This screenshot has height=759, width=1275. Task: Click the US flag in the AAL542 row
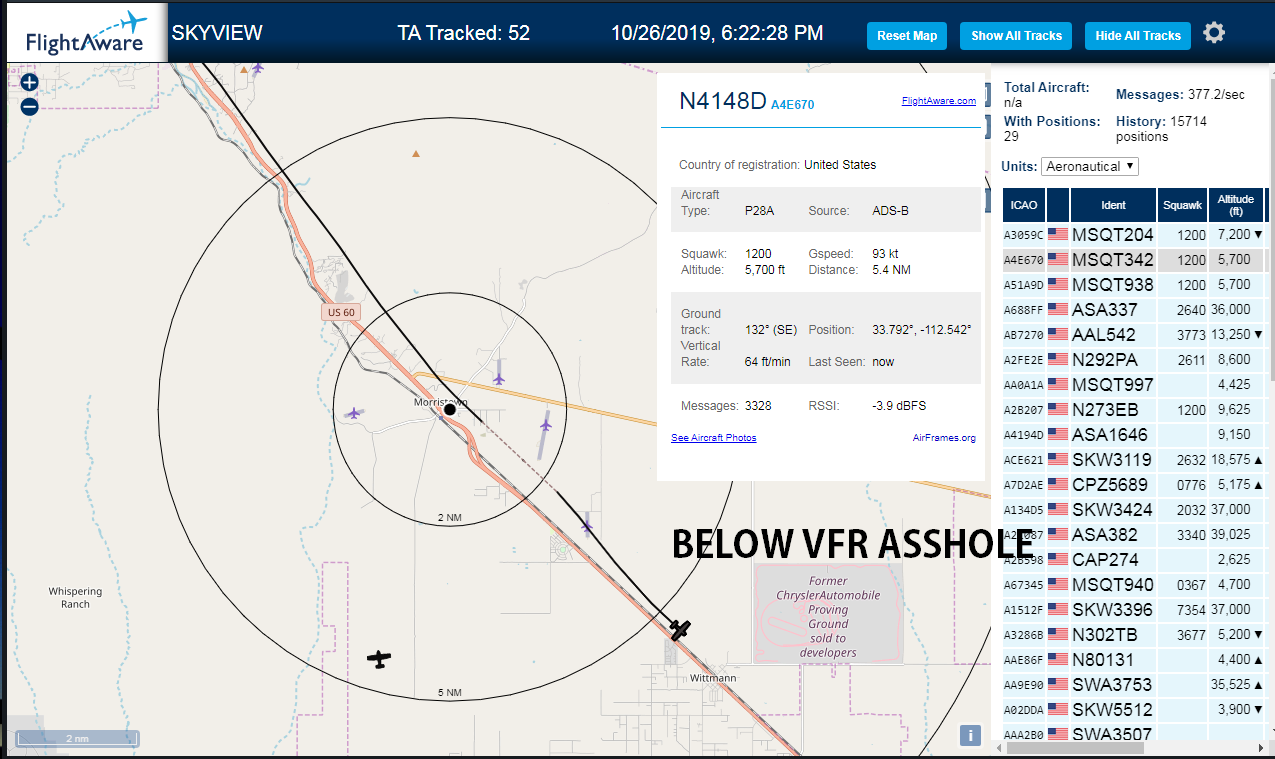[1058, 334]
